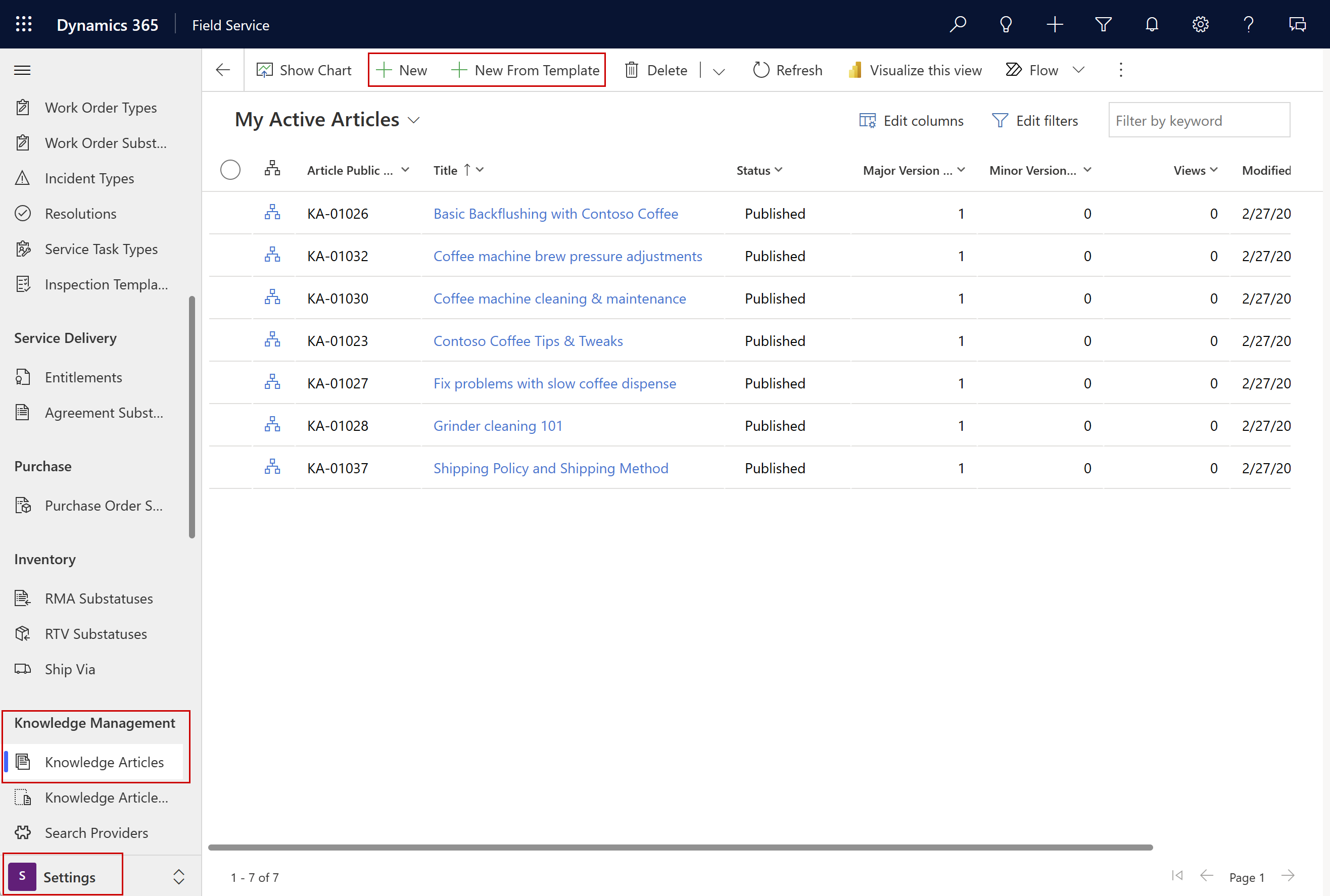
Task: Expand the More commands ellipsis menu
Action: pos(1121,69)
